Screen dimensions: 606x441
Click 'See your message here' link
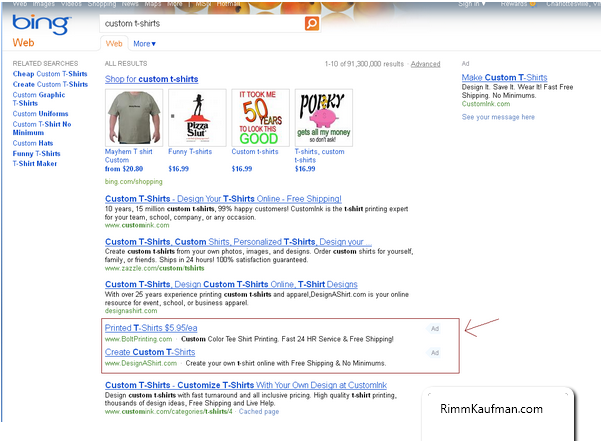[498, 117]
